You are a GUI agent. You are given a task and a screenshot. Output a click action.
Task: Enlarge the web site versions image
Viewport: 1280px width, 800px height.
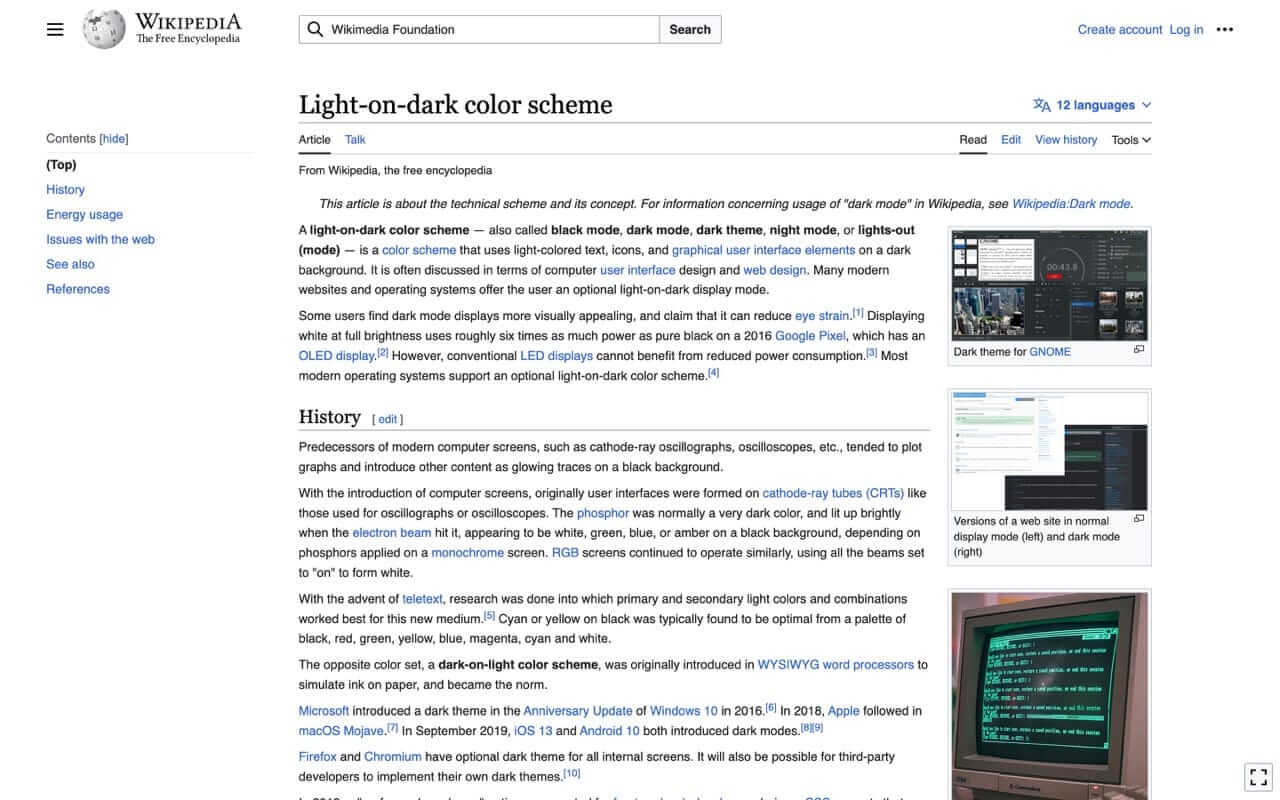[x=1139, y=519]
